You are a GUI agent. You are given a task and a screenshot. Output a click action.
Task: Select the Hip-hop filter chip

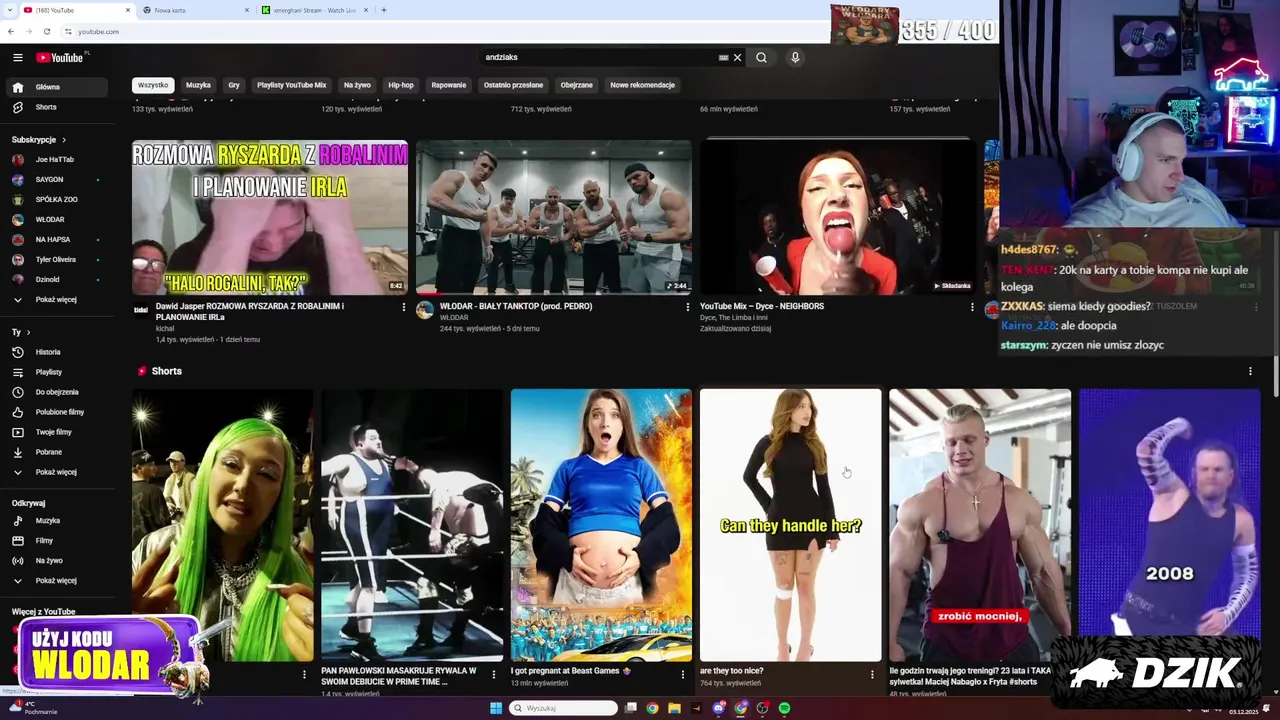click(401, 85)
